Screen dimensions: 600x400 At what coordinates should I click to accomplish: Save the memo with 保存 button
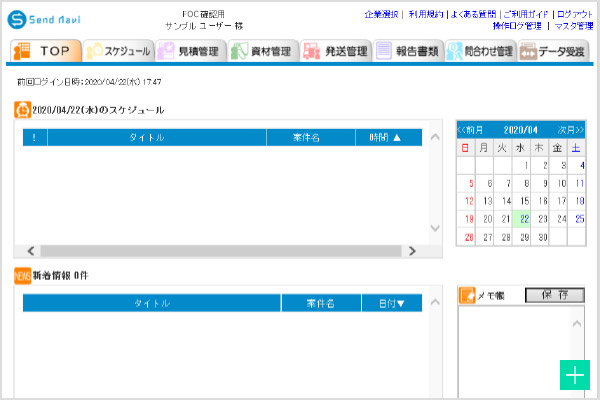(555, 295)
